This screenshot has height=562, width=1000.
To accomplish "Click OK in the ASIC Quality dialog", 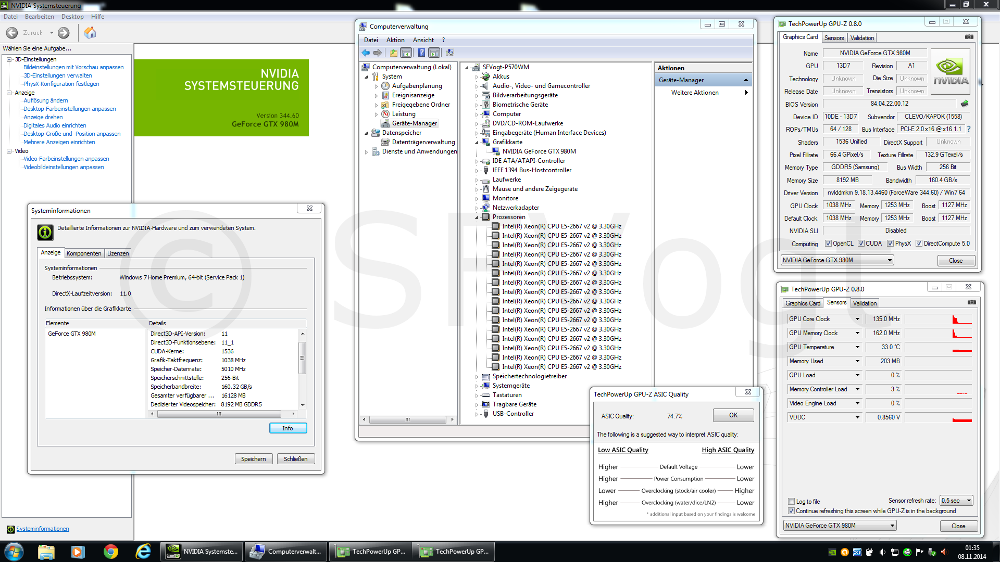I will point(733,415).
